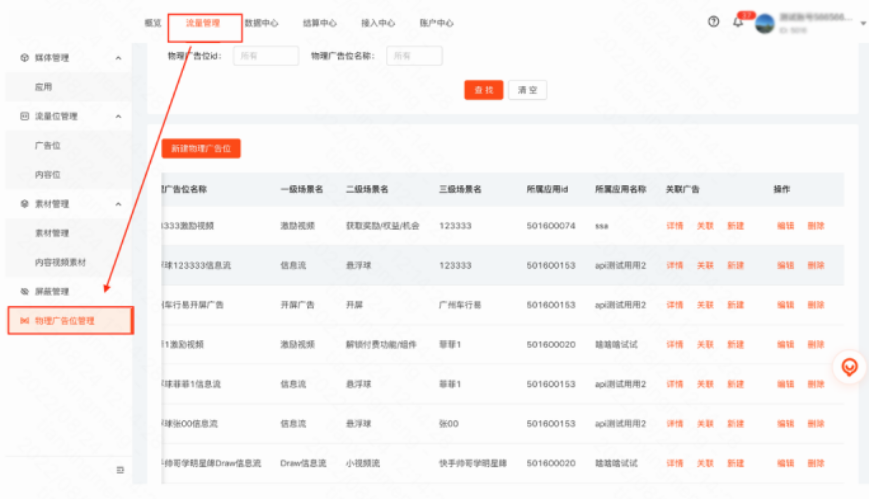Switch to the 接入中心 tab
Viewport: 869px width, 499px height.
click(378, 23)
